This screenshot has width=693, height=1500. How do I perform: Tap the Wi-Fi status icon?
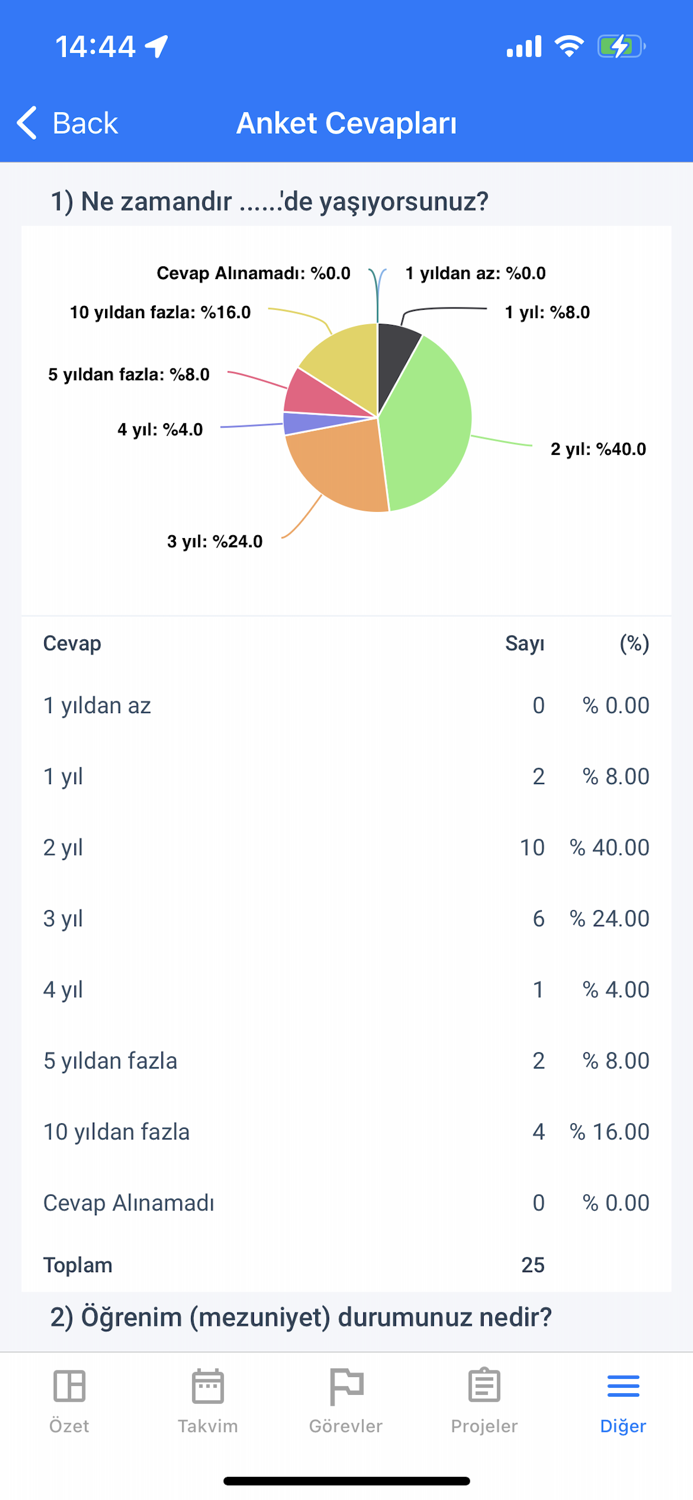coord(569,46)
